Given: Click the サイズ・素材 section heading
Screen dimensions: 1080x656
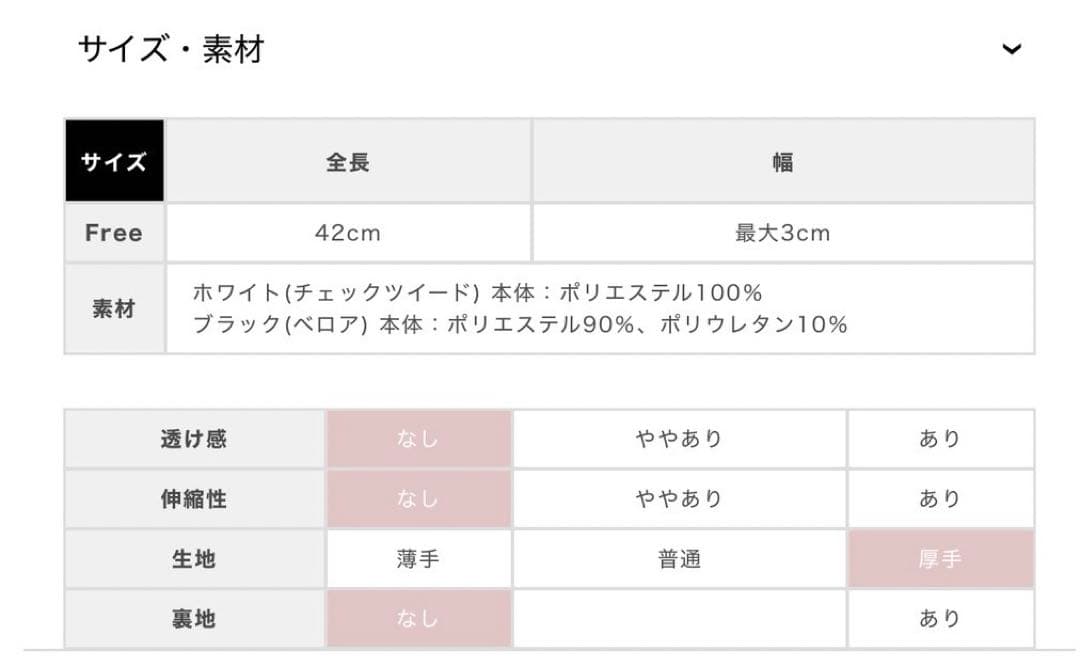Looking at the screenshot, I should (172, 46).
